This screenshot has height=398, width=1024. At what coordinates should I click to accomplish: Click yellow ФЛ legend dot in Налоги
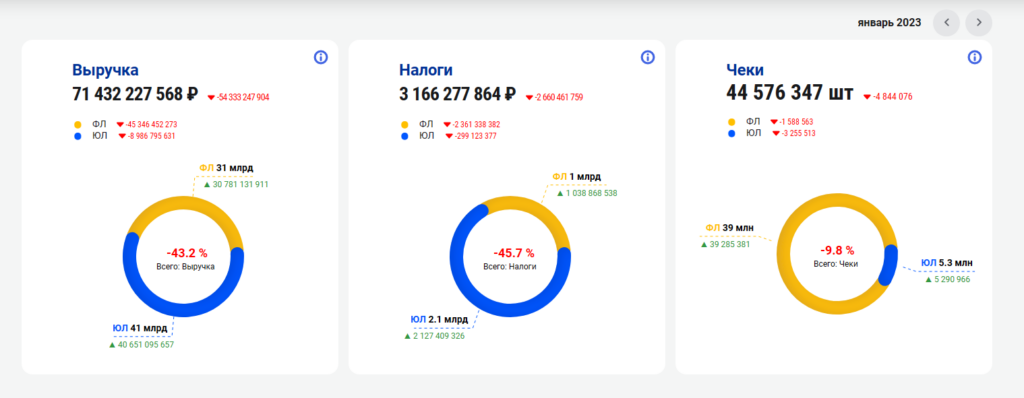[404, 124]
